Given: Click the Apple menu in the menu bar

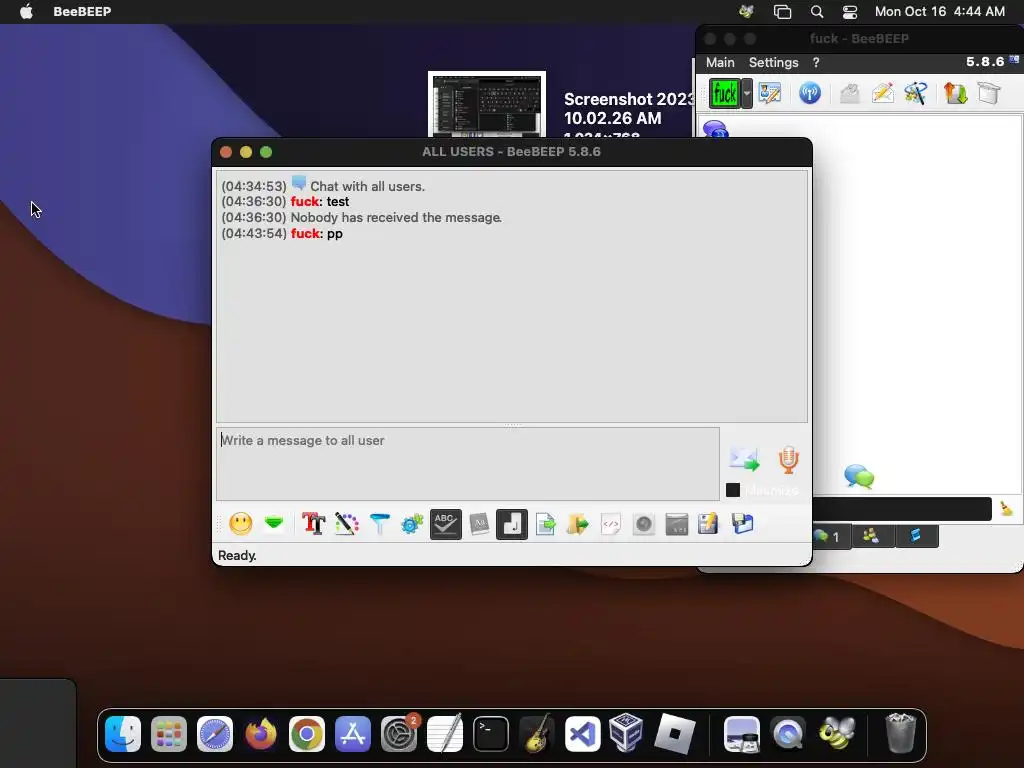Looking at the screenshot, I should [x=26, y=11].
